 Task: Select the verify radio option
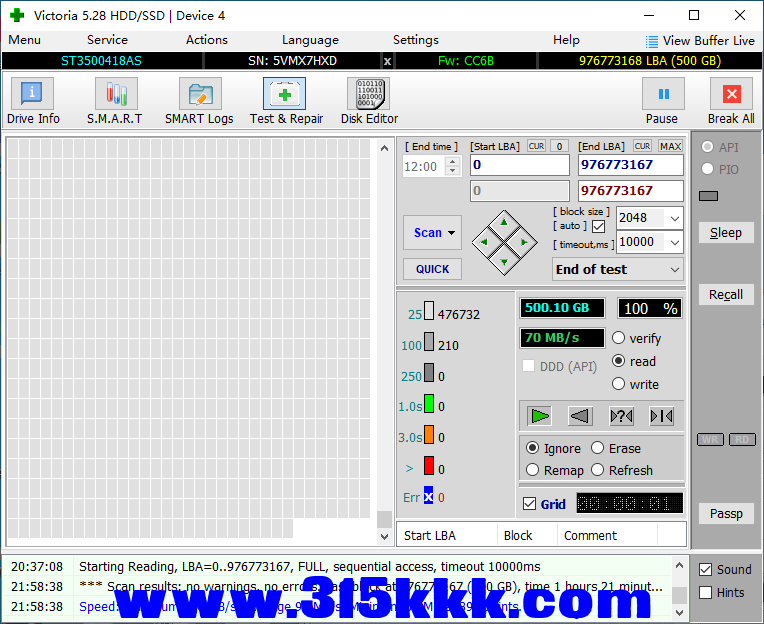coord(619,339)
